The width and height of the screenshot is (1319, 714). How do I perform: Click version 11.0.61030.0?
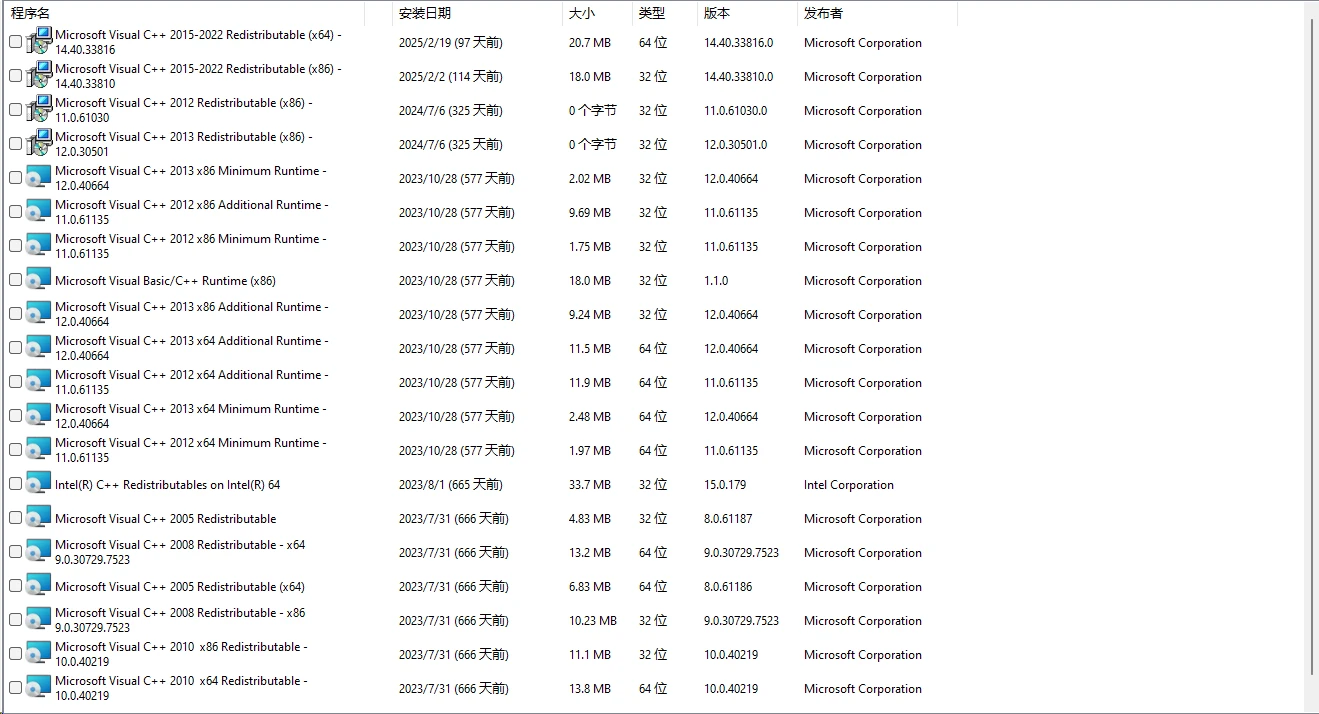(735, 111)
